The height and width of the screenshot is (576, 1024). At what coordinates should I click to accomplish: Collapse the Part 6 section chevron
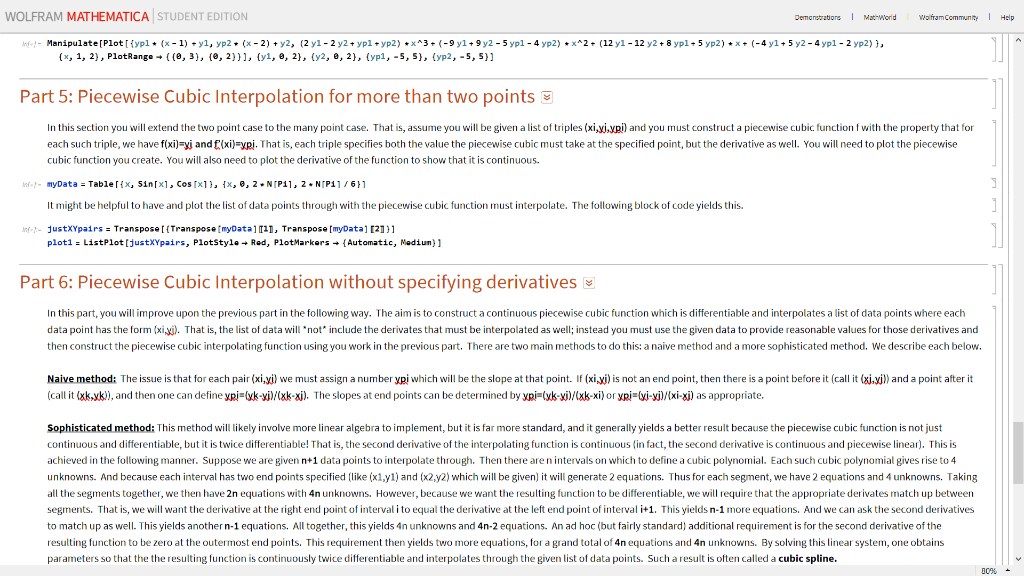[x=590, y=282]
